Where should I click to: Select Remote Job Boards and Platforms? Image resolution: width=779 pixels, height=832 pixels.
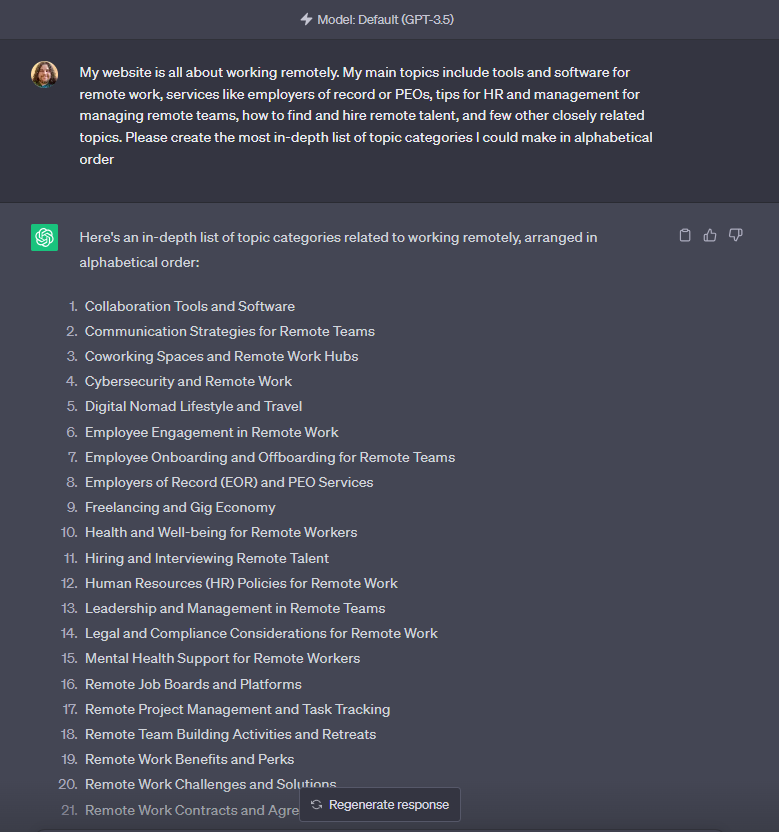(193, 684)
